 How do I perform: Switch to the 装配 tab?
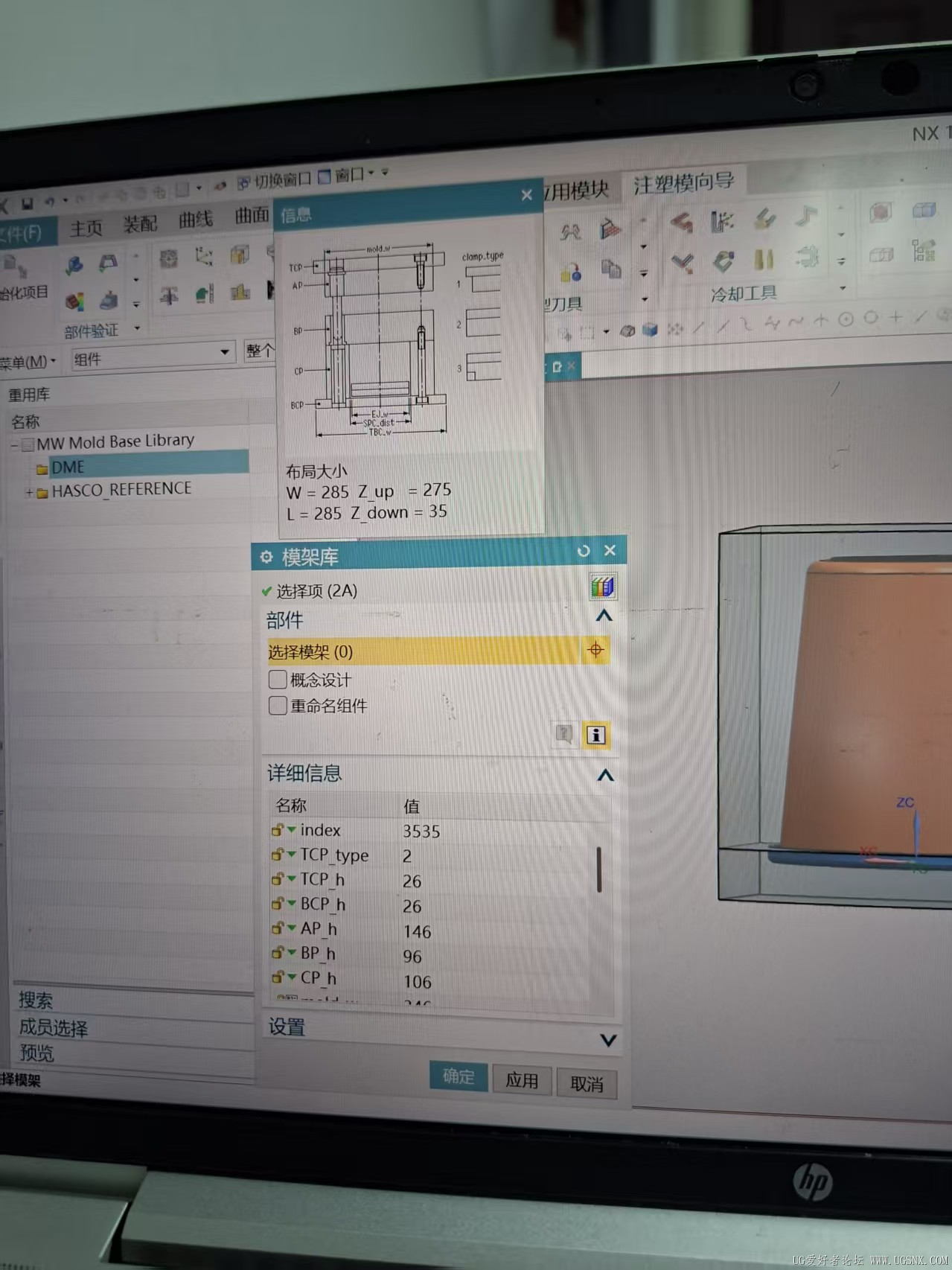click(140, 223)
